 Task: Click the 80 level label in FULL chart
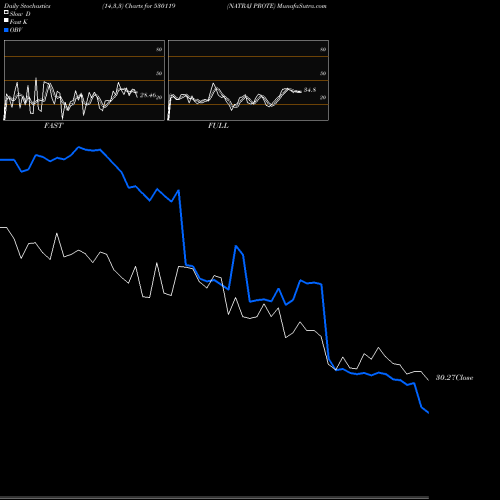323,49
